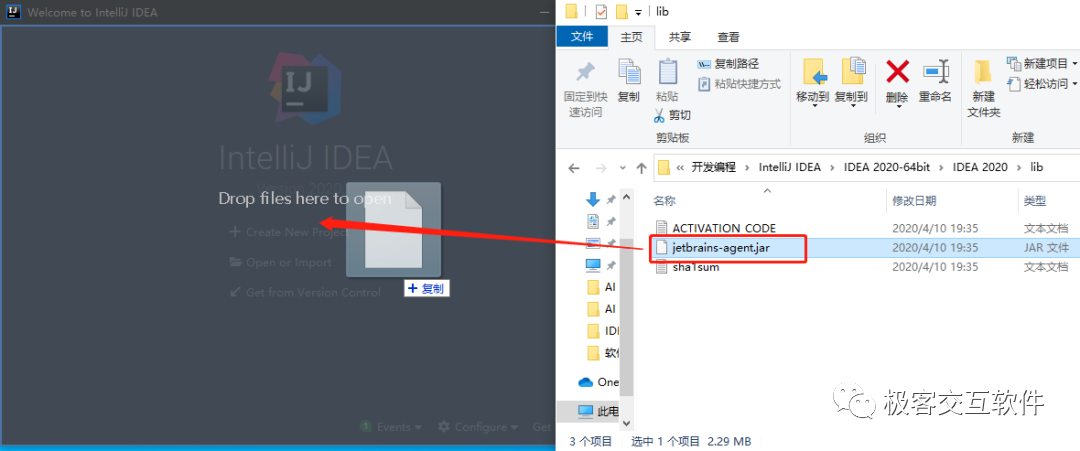Click the date cell of sha1sum row

pyautogui.click(x=935, y=266)
